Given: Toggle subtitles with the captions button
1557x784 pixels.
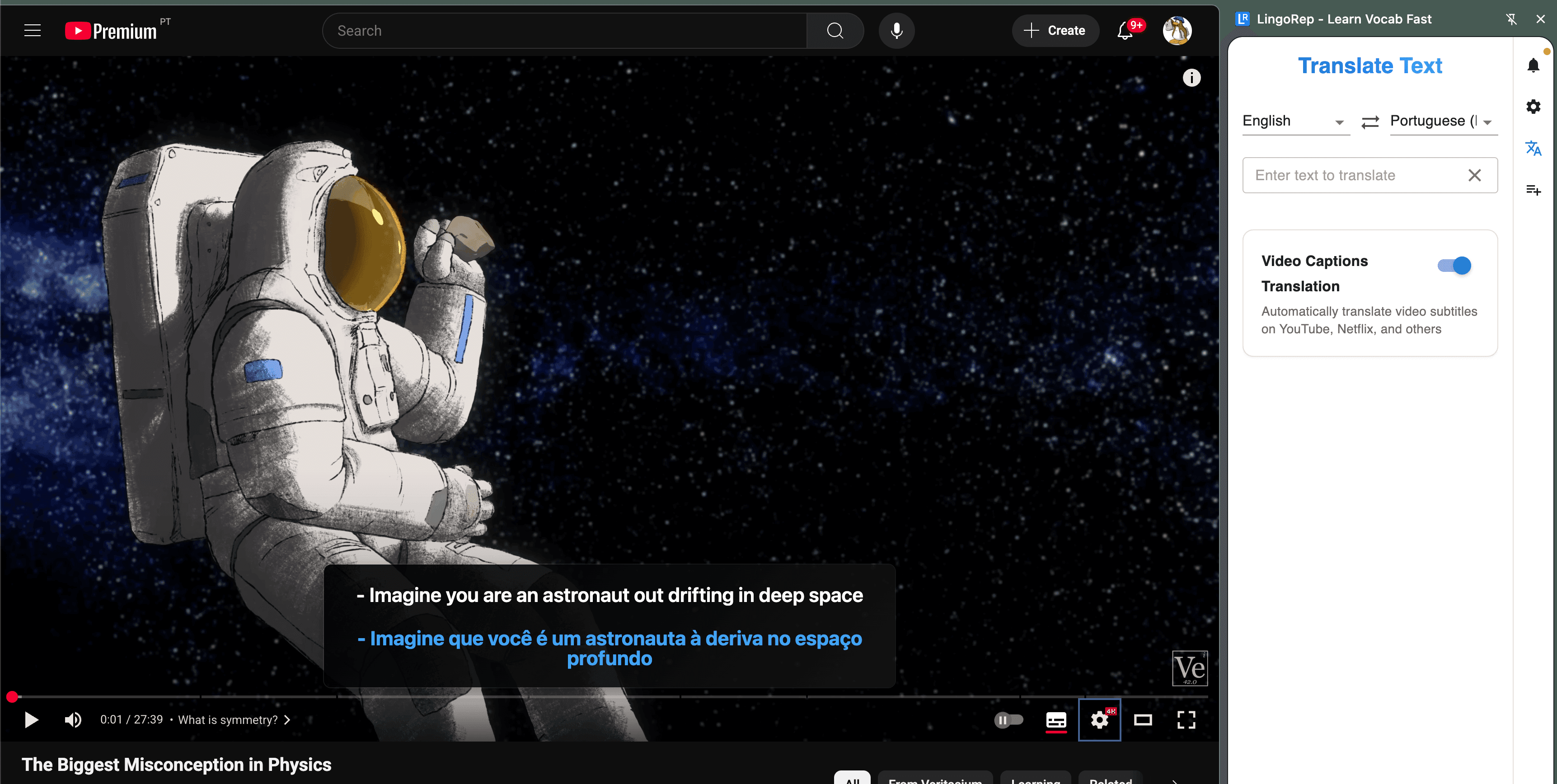Looking at the screenshot, I should (x=1056, y=719).
